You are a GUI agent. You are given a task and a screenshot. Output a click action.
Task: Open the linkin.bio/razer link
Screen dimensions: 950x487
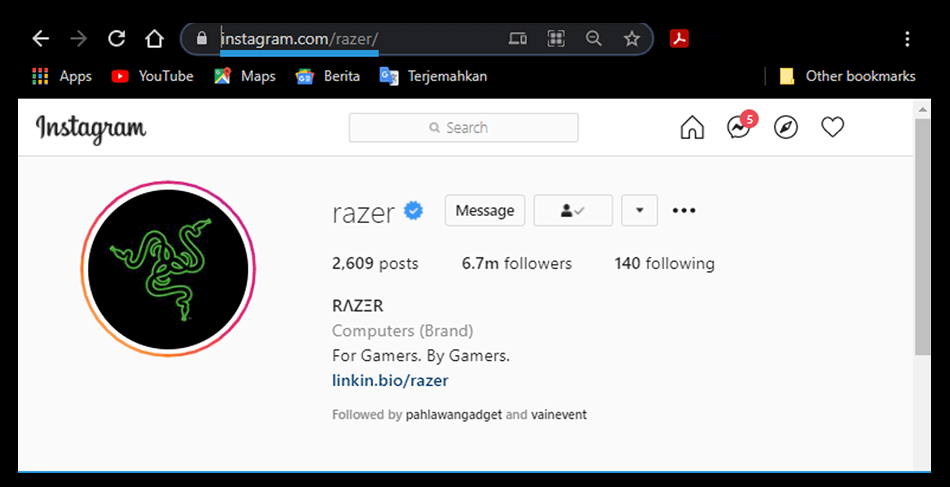point(390,380)
